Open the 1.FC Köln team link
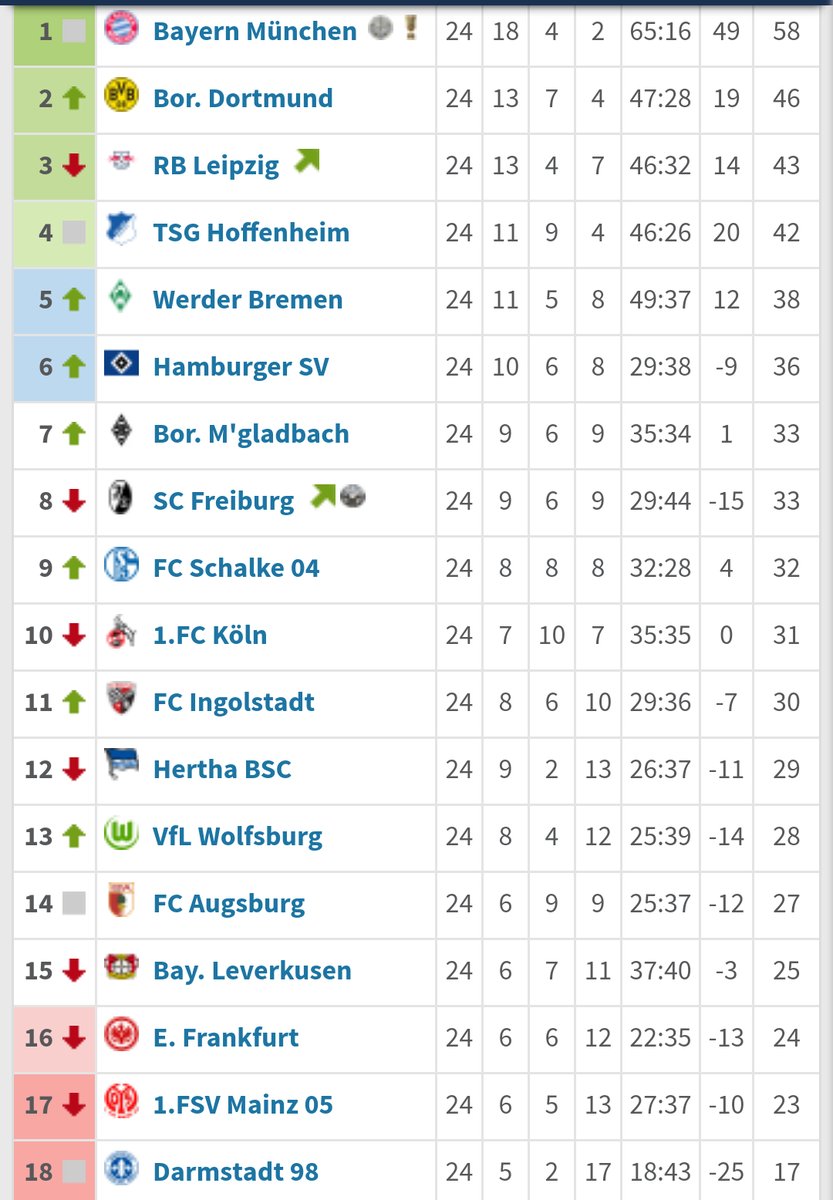The width and height of the screenshot is (833, 1200). pos(210,635)
